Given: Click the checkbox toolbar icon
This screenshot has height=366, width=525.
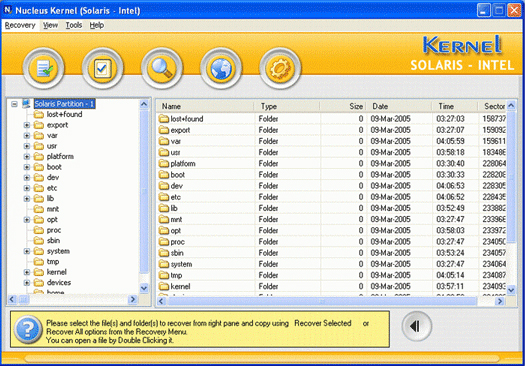Looking at the screenshot, I should [102, 68].
